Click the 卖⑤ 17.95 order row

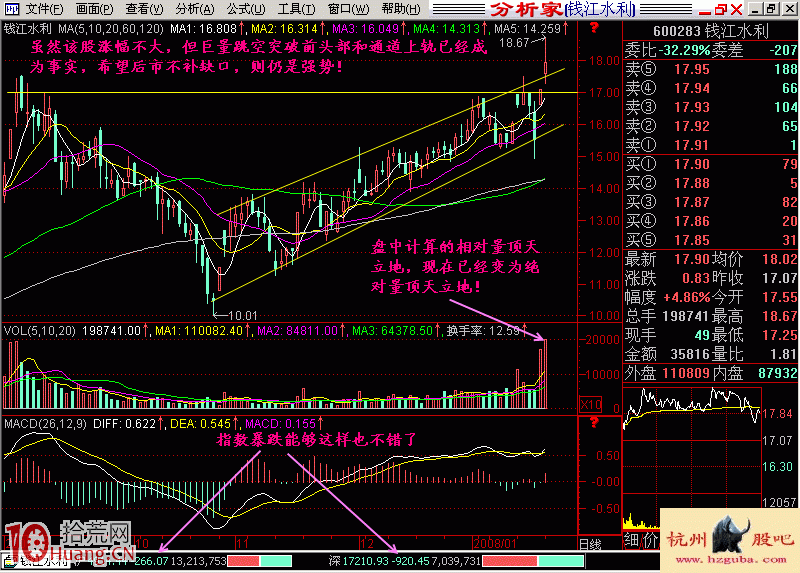711,69
